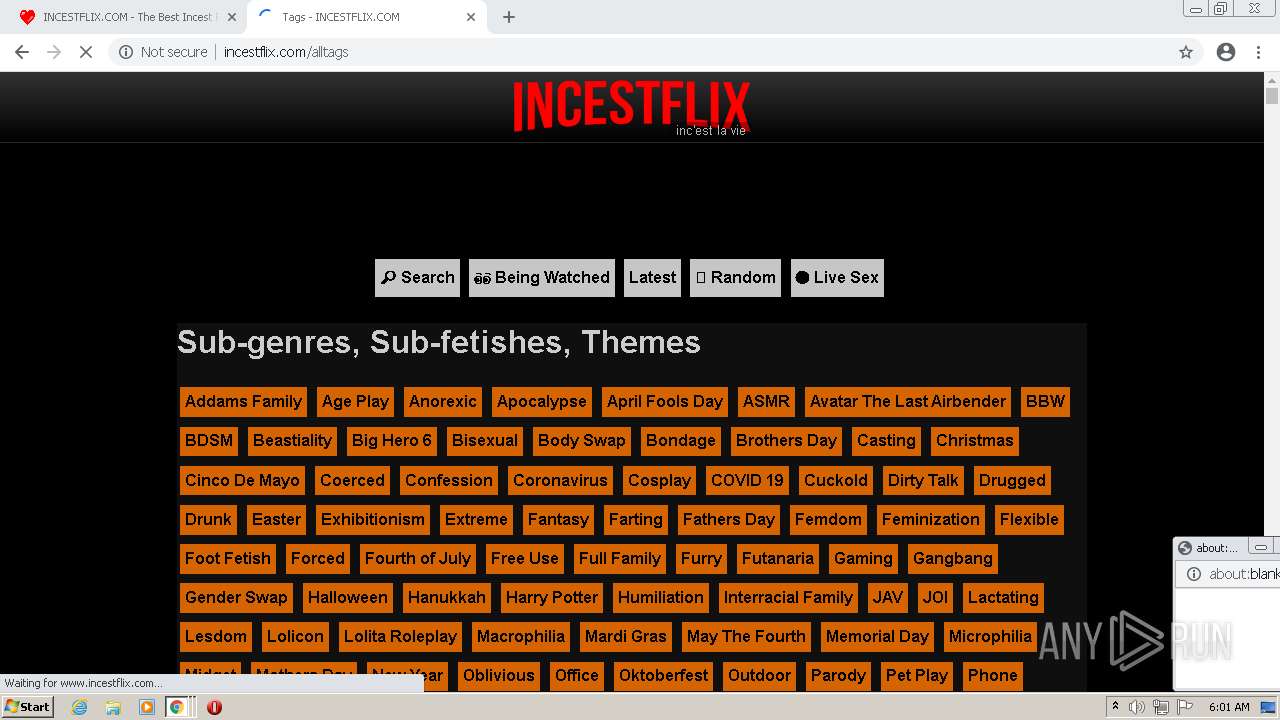The height and width of the screenshot is (720, 1280).
Task: Choose the Hanukkah tag
Action: pyautogui.click(x=446, y=598)
